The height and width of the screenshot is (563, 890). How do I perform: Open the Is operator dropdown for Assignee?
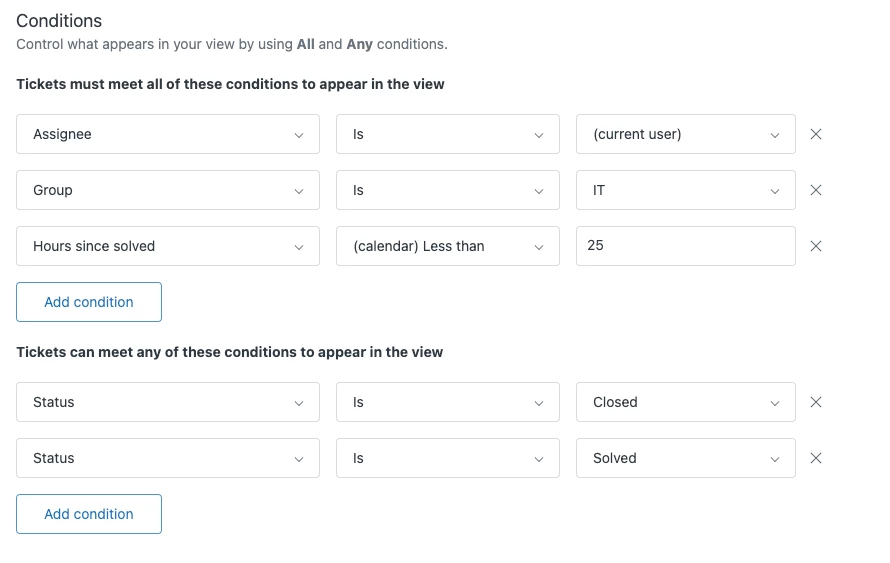(447, 134)
